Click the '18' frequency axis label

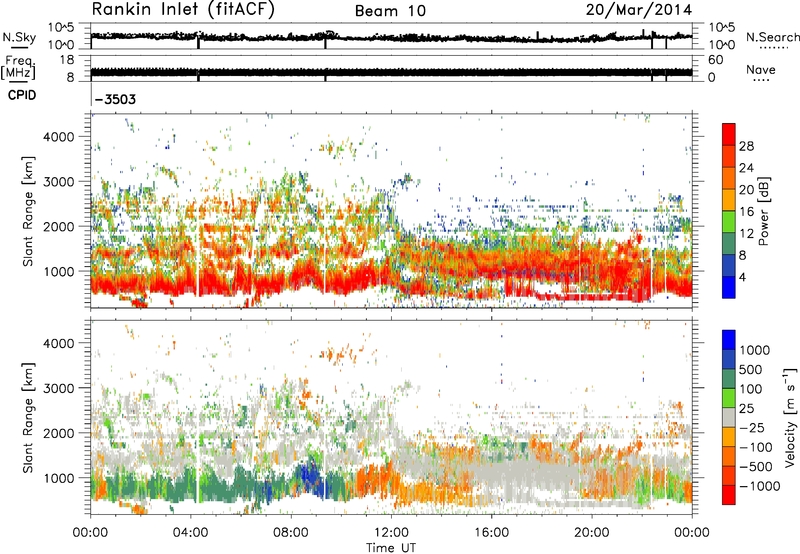click(67, 60)
